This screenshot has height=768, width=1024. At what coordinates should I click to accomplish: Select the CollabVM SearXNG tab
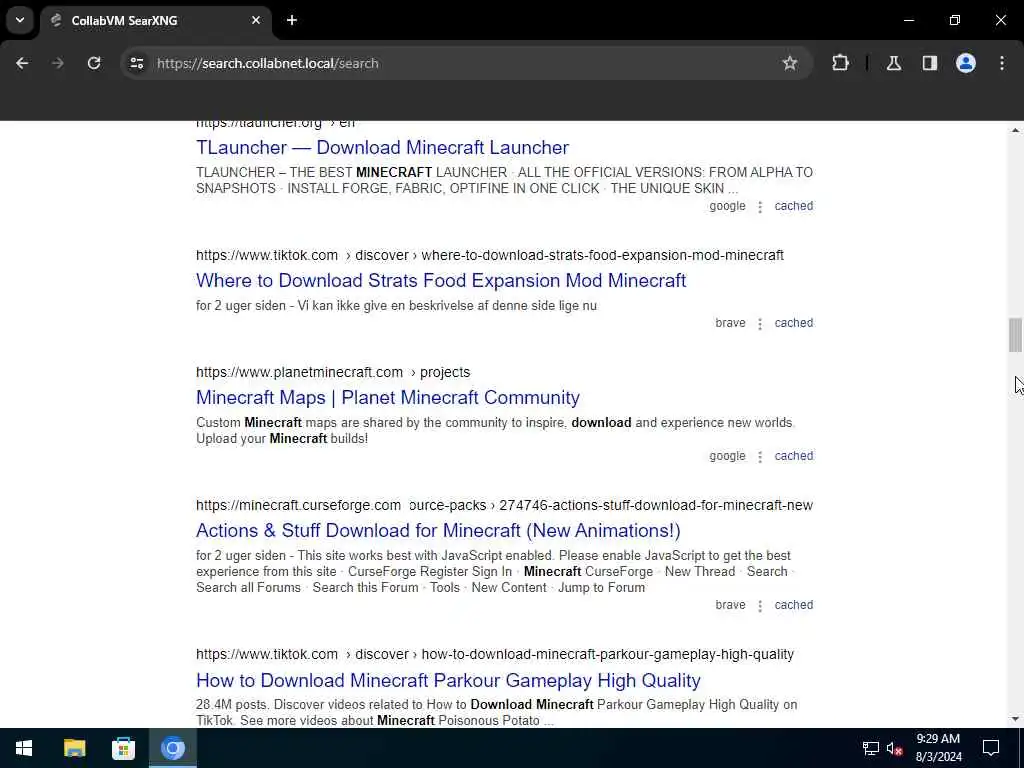point(157,20)
